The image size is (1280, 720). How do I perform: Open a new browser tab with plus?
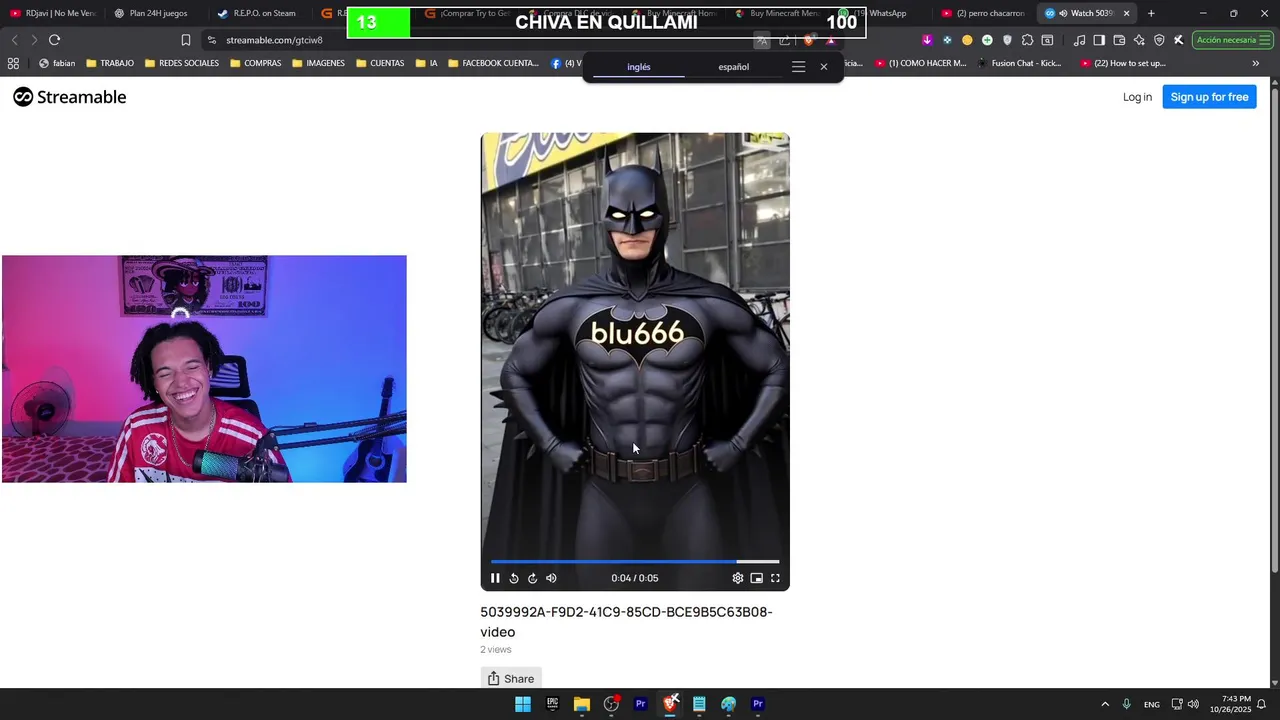[x=1151, y=13]
